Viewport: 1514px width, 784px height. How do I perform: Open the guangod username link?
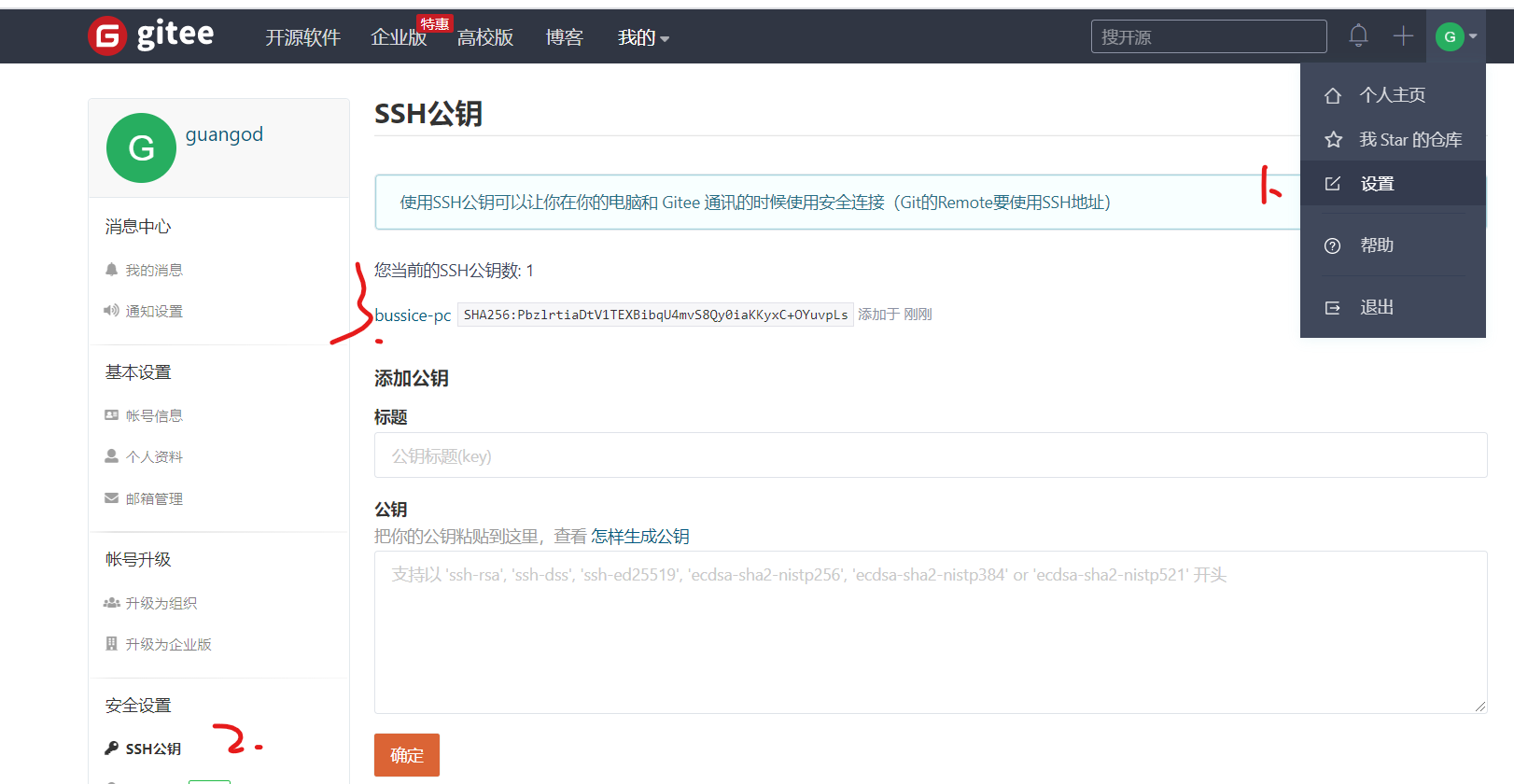pyautogui.click(x=224, y=134)
